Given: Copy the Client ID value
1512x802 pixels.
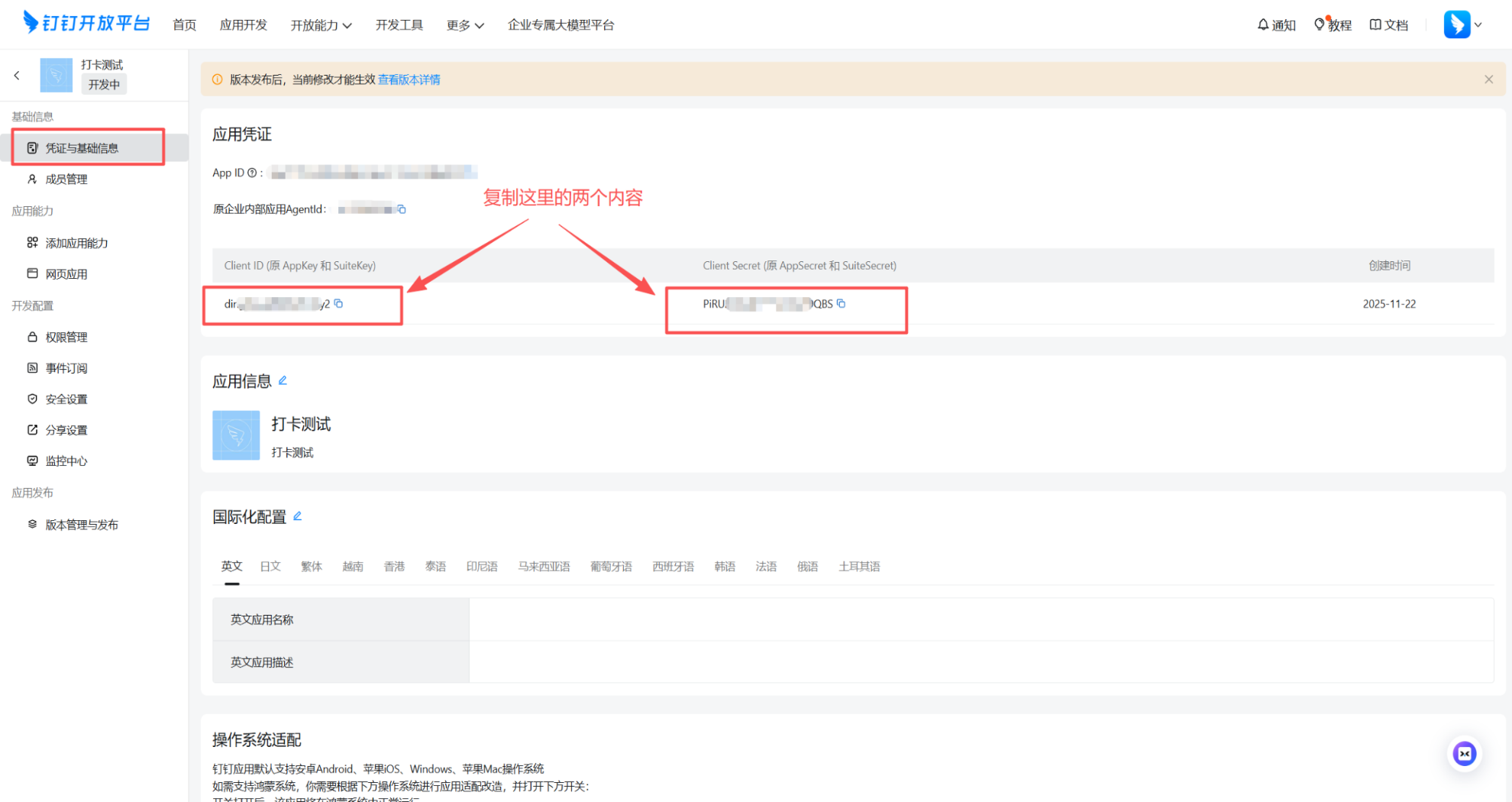Looking at the screenshot, I should click(339, 304).
